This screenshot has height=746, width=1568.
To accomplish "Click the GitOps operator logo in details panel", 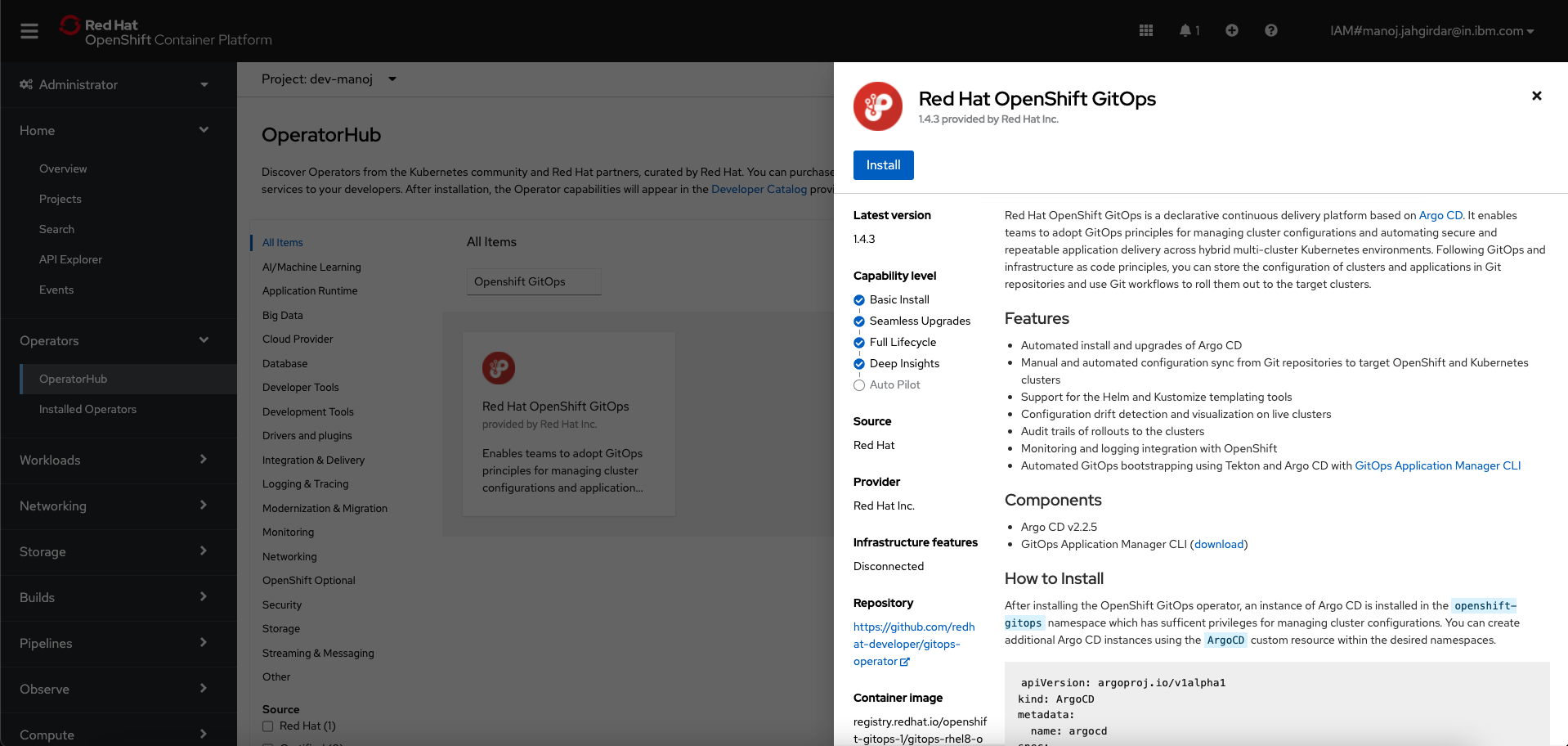I will coord(878,106).
